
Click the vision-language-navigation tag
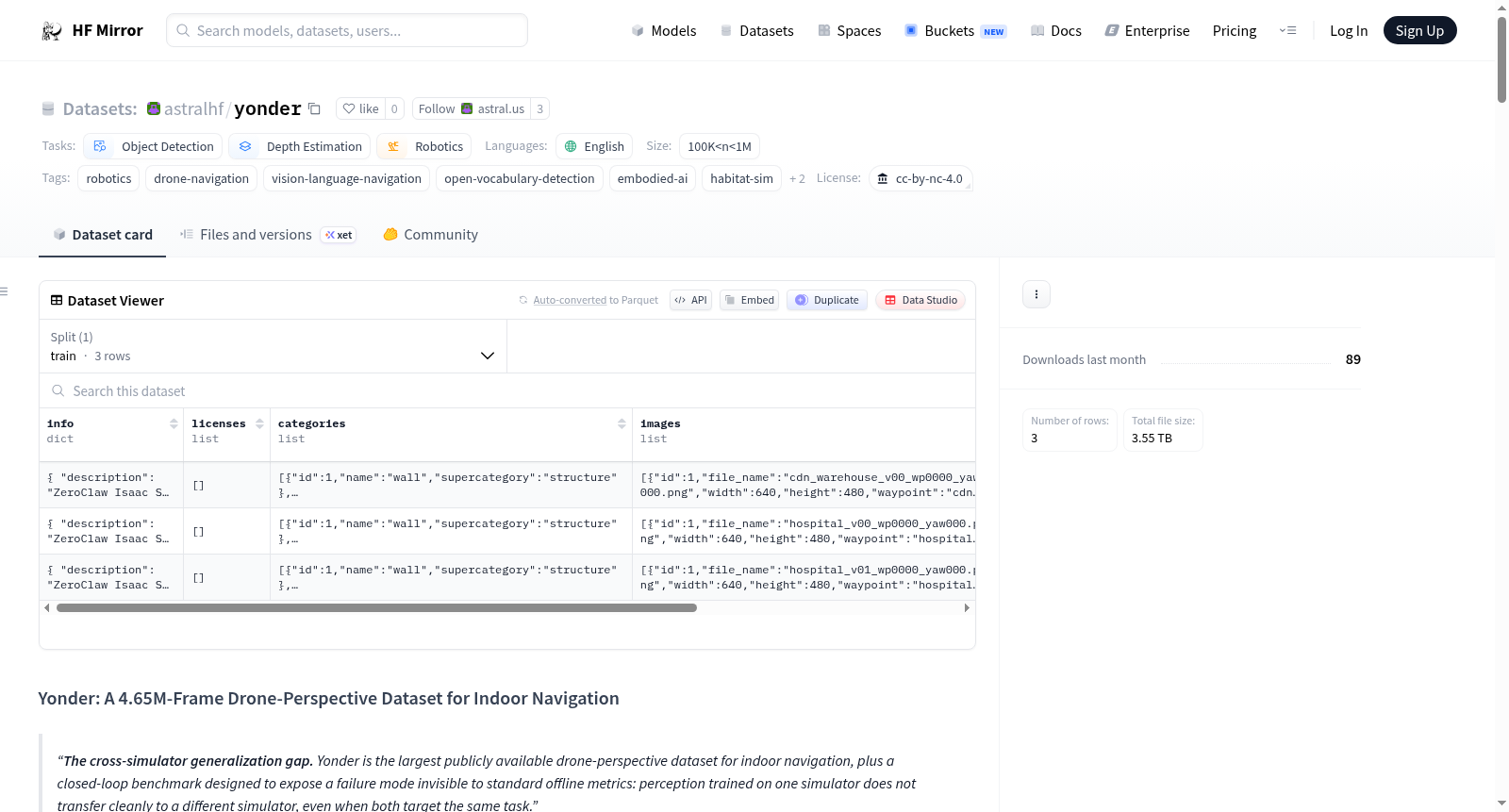click(x=346, y=178)
